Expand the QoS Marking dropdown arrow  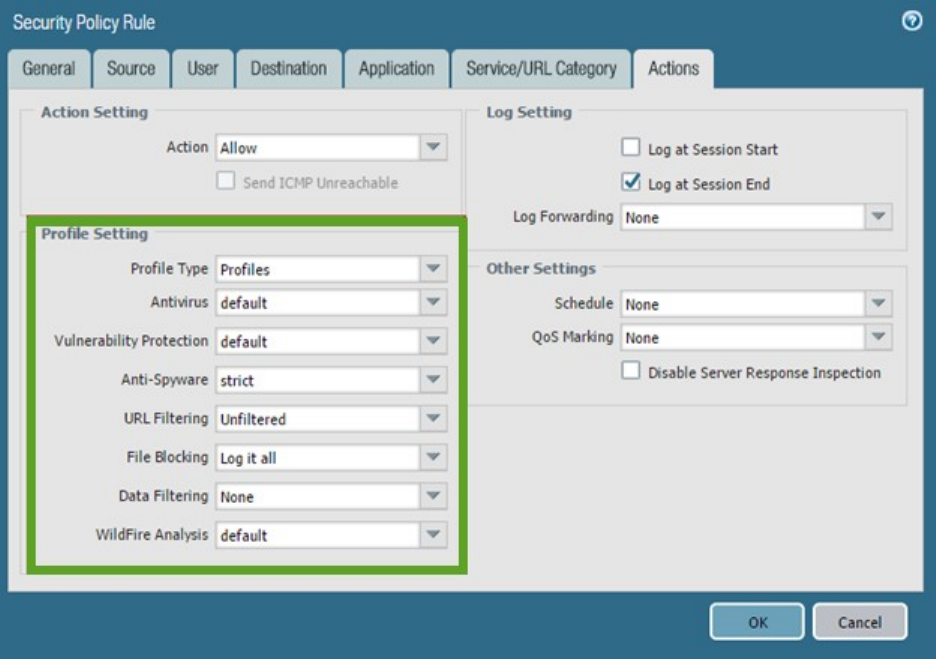pyautogui.click(x=879, y=337)
